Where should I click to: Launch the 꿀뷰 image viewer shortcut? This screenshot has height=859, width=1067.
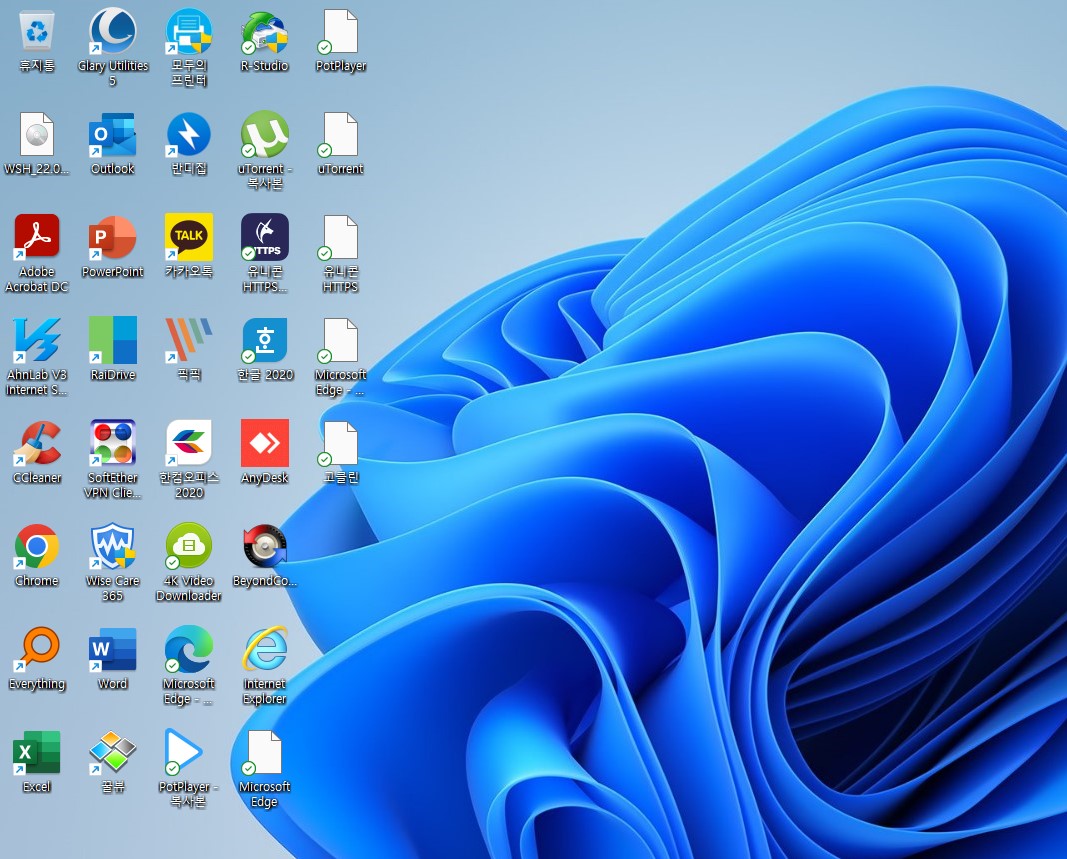pyautogui.click(x=112, y=752)
